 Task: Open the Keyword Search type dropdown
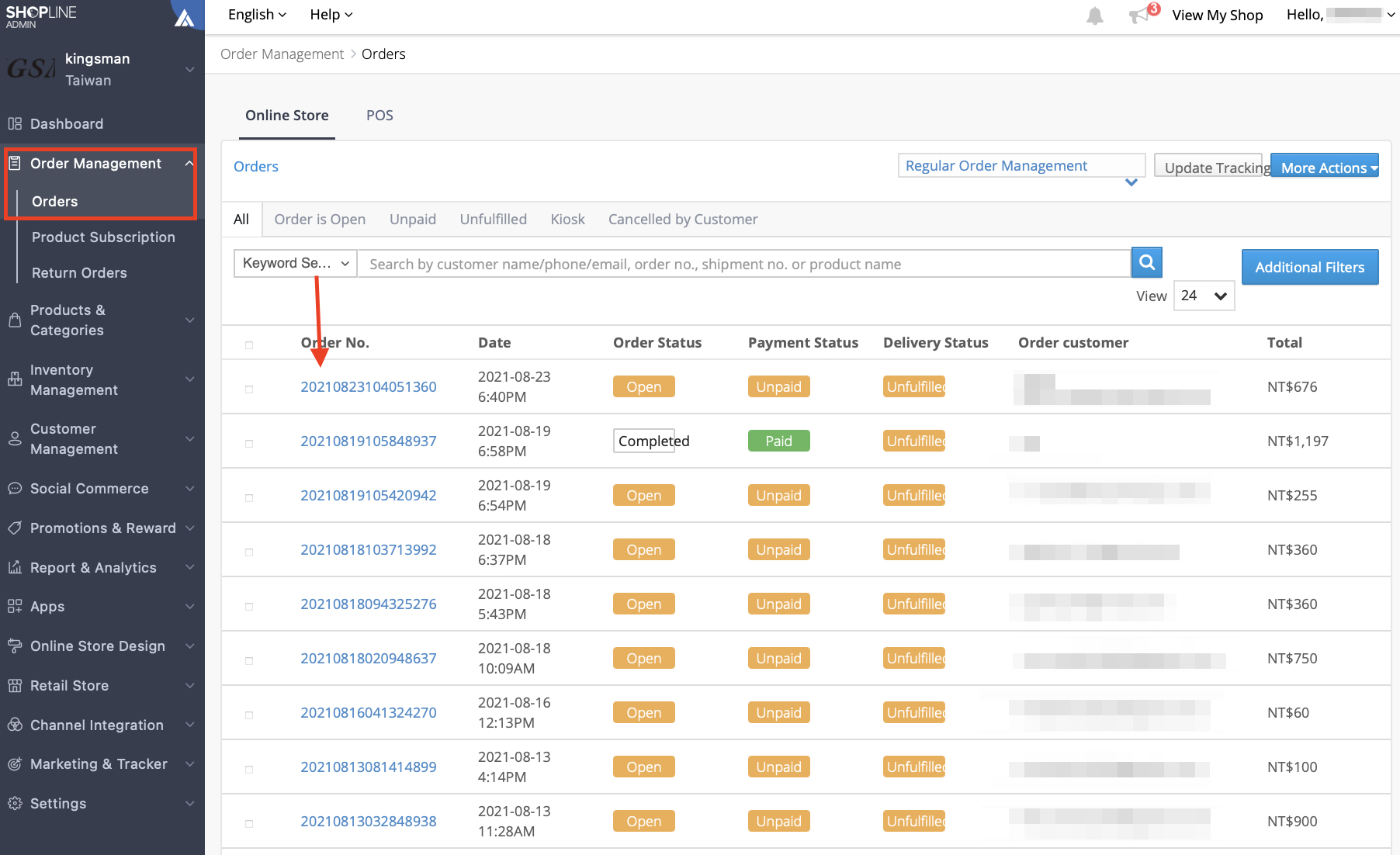296,263
